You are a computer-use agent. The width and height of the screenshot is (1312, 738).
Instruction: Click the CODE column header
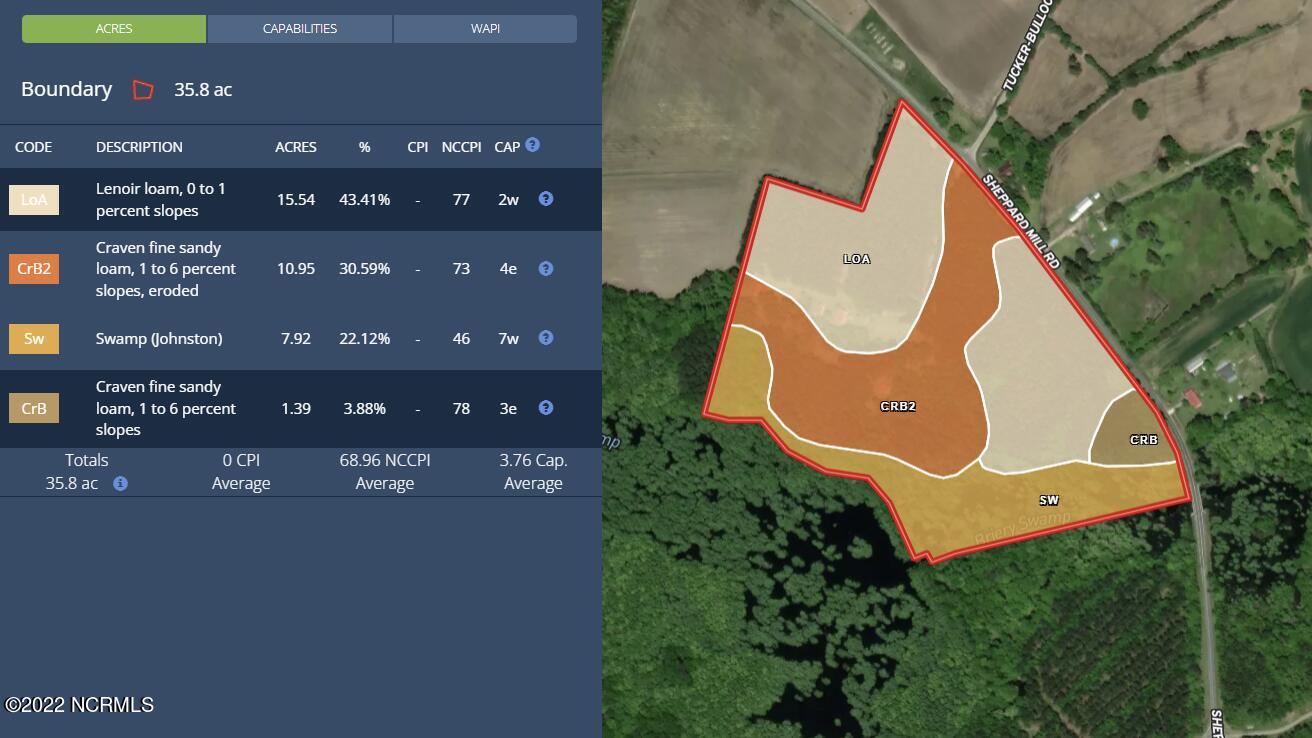tap(33, 147)
